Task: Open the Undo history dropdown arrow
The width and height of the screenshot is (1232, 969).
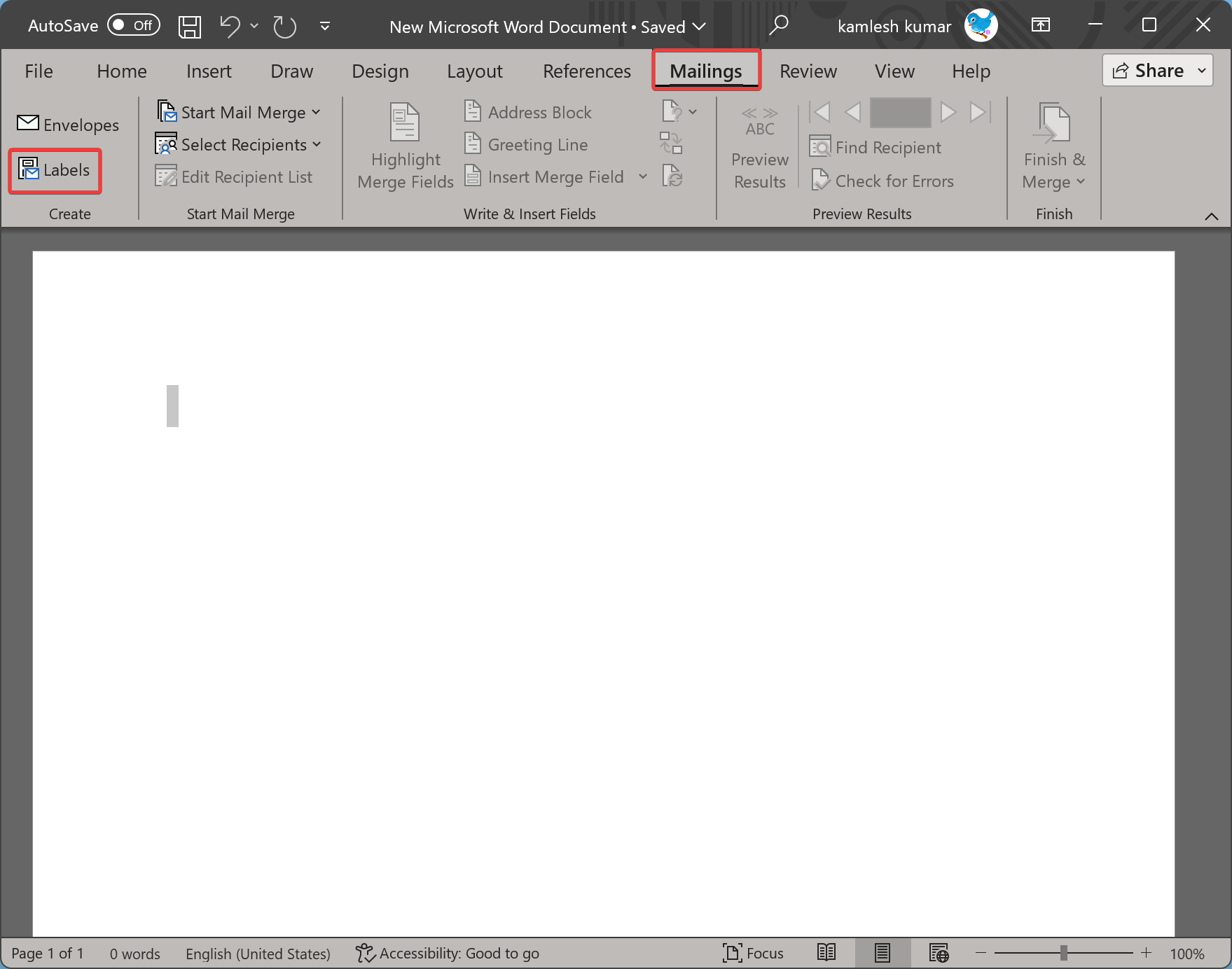Action: pos(254,27)
